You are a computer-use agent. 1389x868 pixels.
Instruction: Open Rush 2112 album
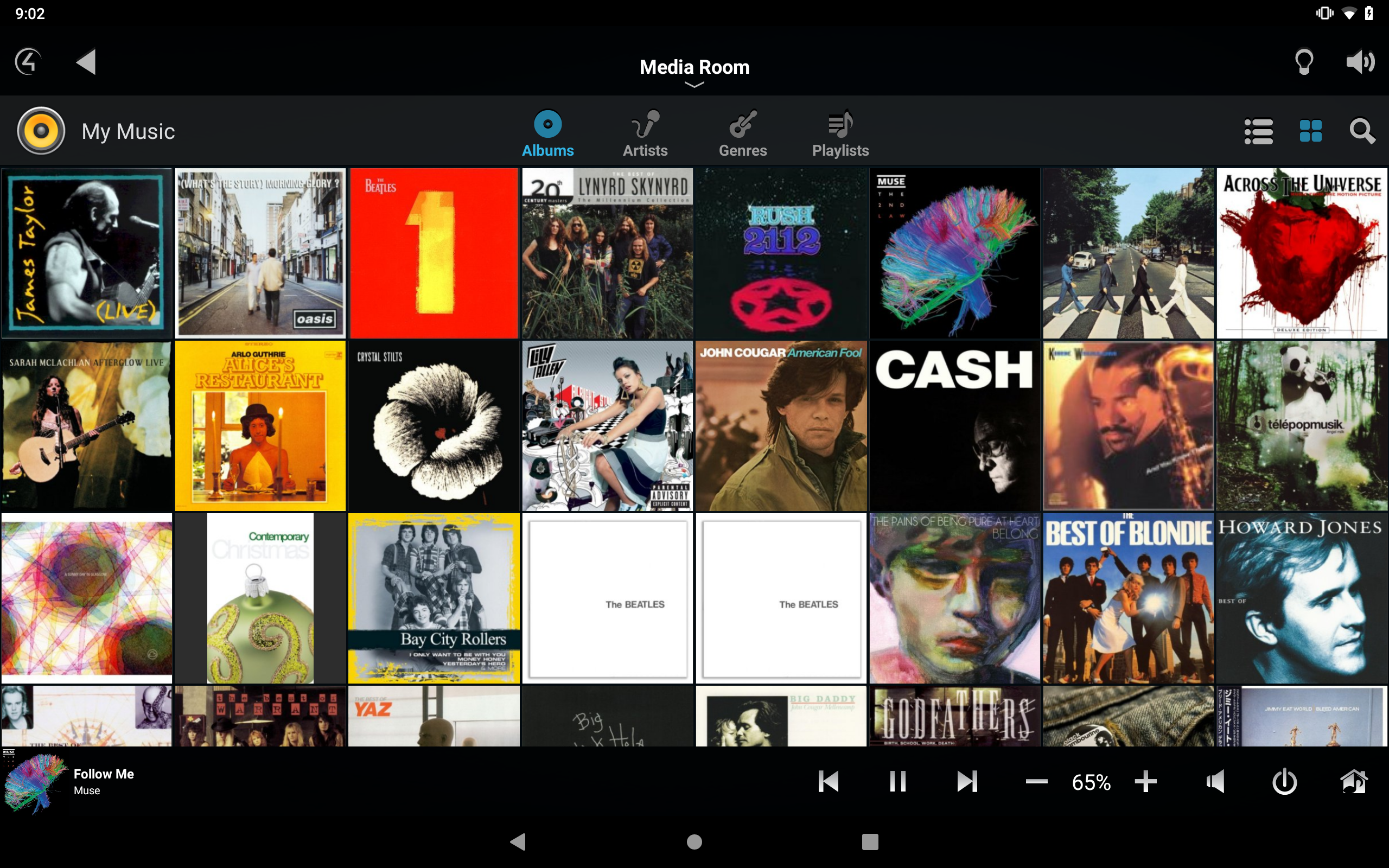[x=781, y=253]
